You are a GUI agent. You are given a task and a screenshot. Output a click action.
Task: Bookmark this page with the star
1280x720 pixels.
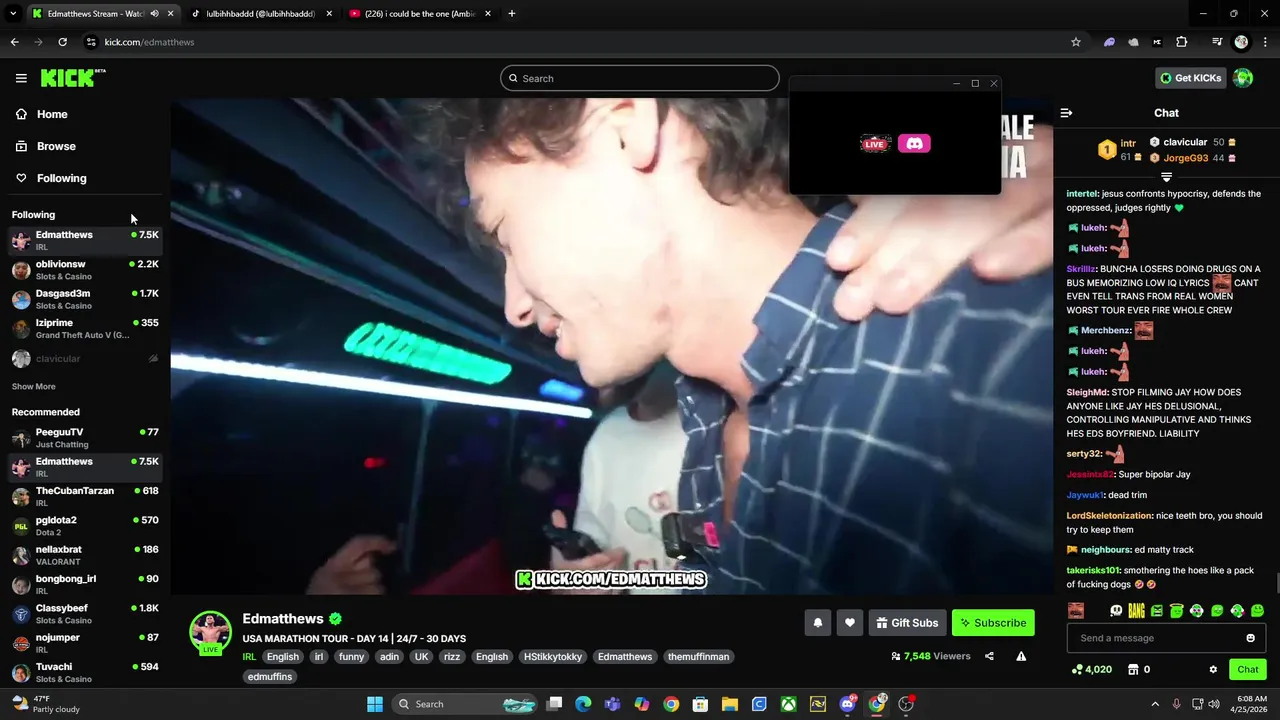coord(1076,42)
